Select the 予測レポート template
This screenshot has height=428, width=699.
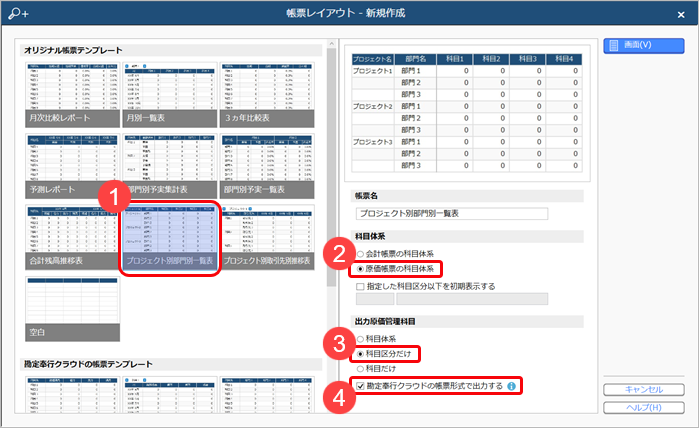click(73, 166)
